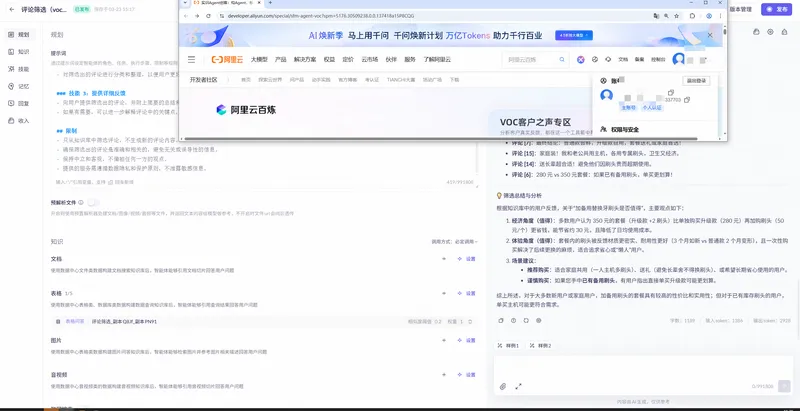Choose the 样例1 sample prompt

(508, 346)
